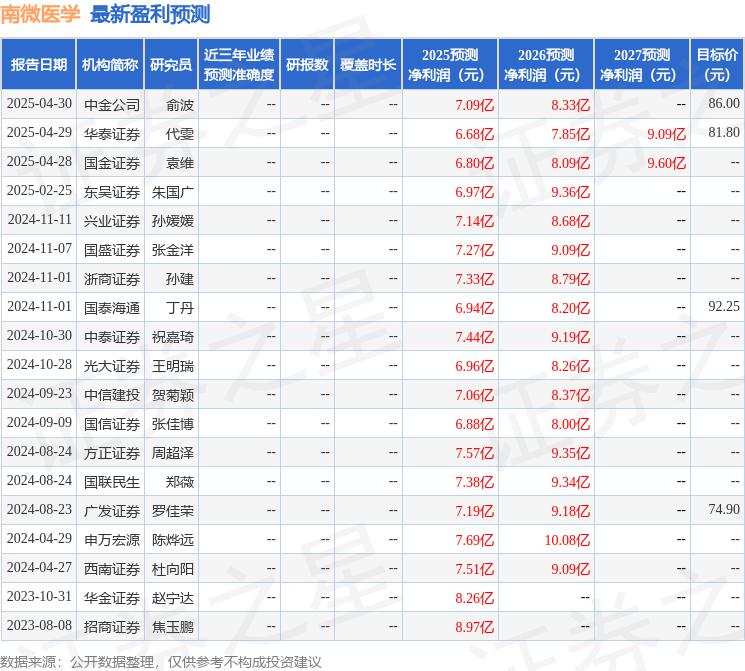Click the 中金公司 institution cell
The height and width of the screenshot is (671, 745).
tap(112, 105)
